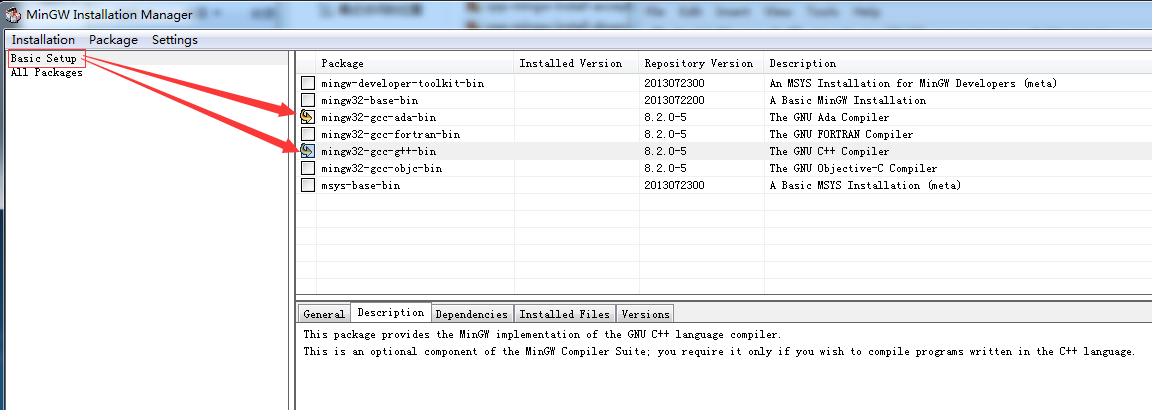Toggle mingw32-gcc-g++-bin marked-for-install icon
This screenshot has height=410, width=1152.
(308, 151)
